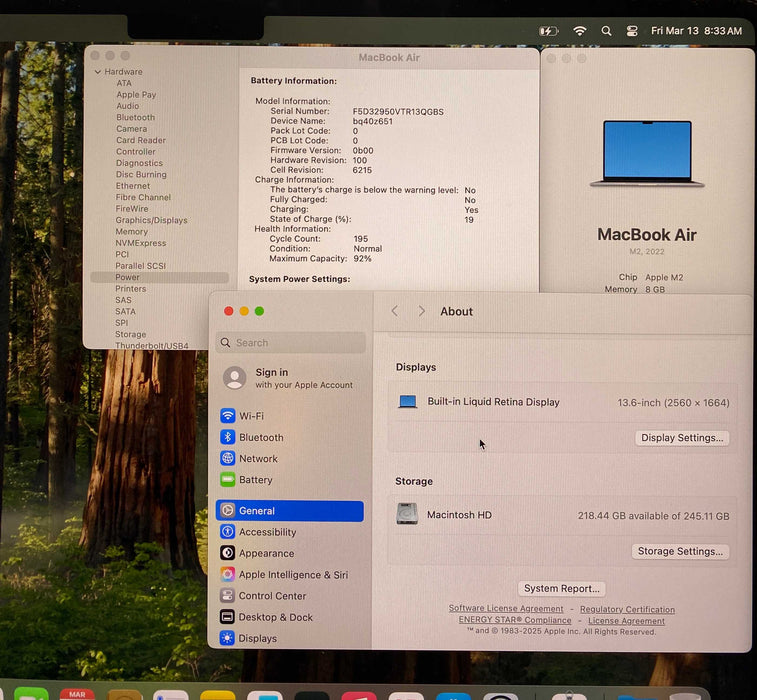Select NVMExpress in System Report sidebar
The height and width of the screenshot is (700, 757).
click(x=140, y=243)
